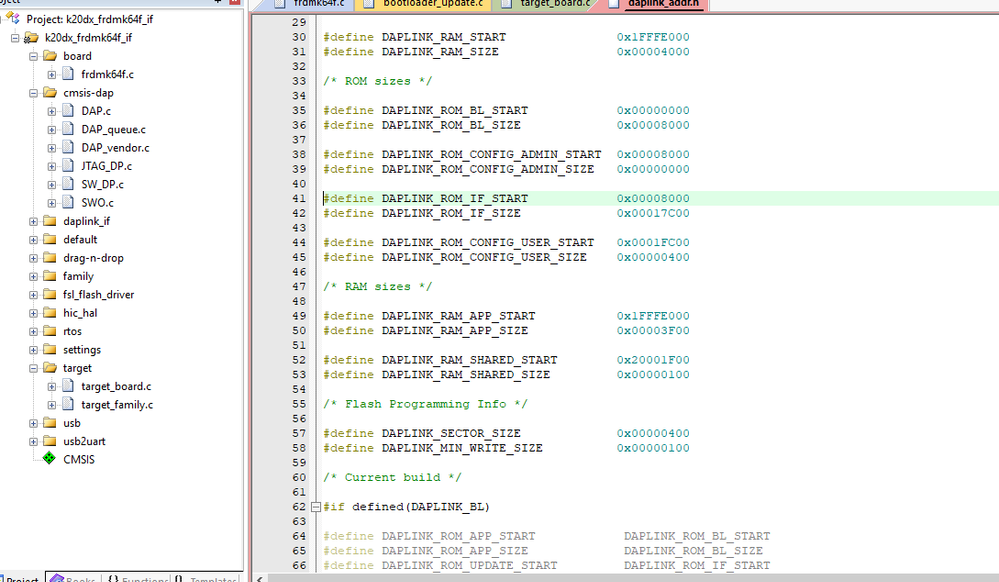Expand the family folder
Viewport: 999px width, 582px height.
pyautogui.click(x=33, y=277)
